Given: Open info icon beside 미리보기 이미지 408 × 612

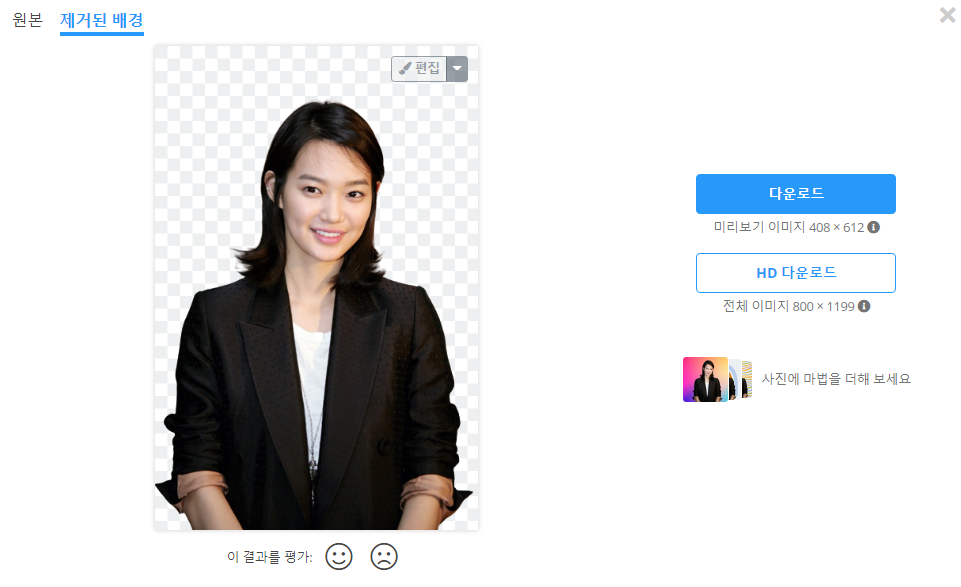Looking at the screenshot, I should pyautogui.click(x=874, y=227).
